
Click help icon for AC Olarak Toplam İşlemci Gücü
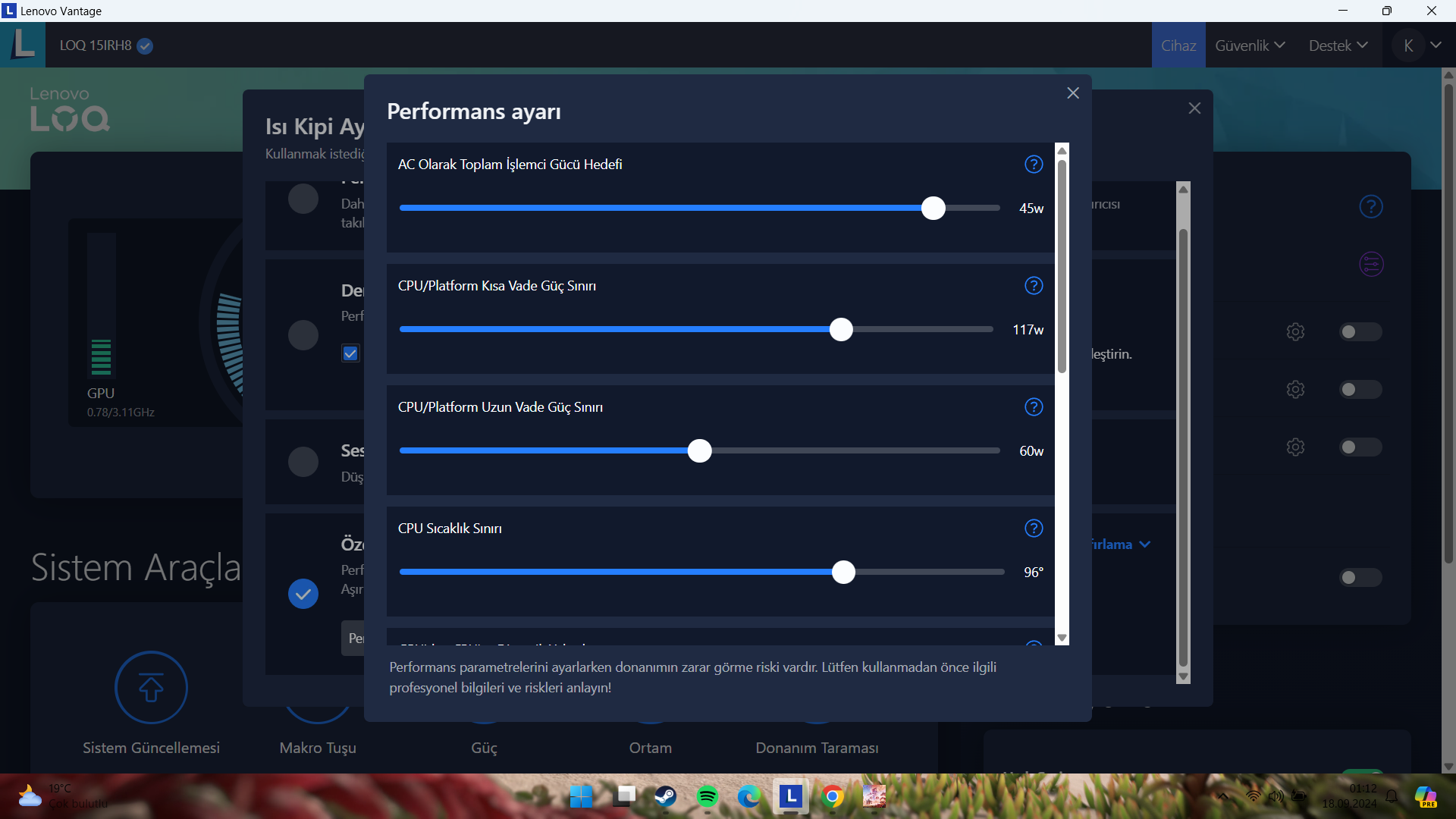(x=1034, y=165)
